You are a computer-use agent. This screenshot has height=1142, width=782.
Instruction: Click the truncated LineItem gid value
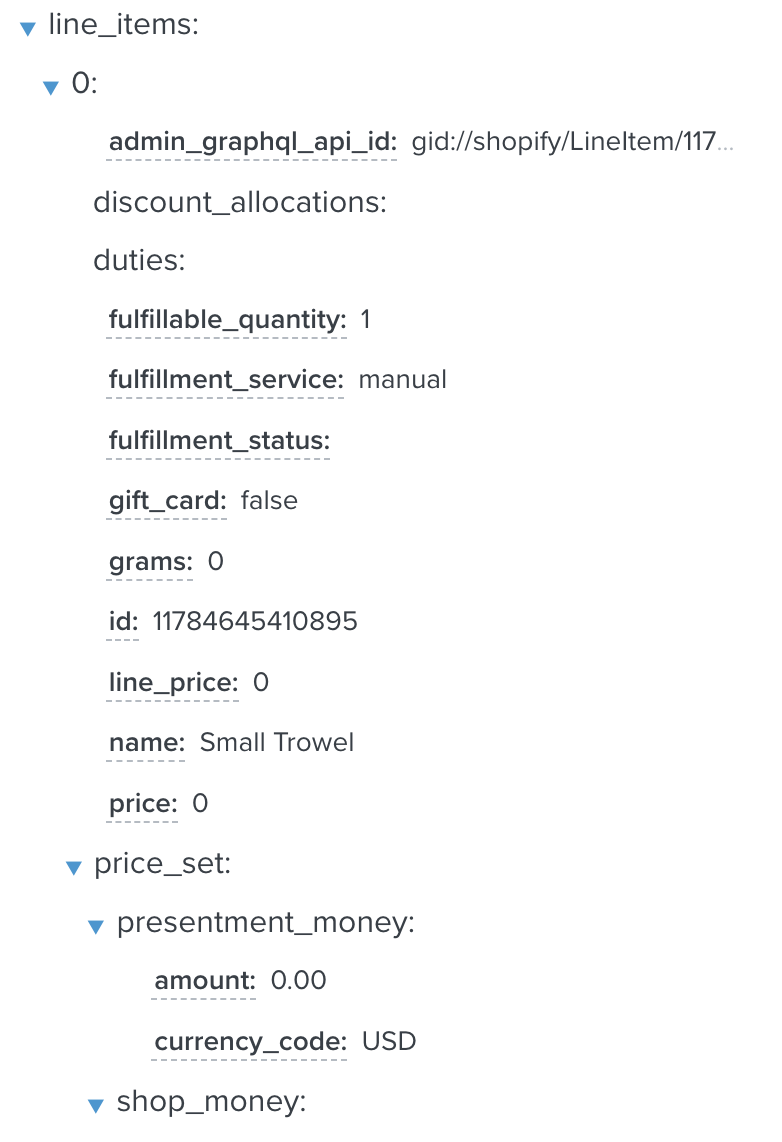[573, 141]
